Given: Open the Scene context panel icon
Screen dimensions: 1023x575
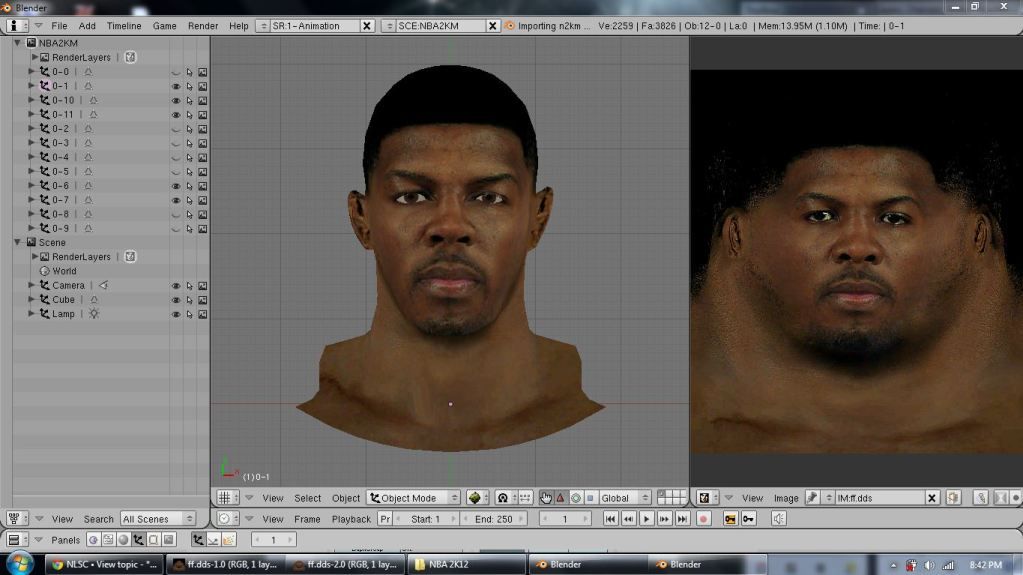Looking at the screenshot, I should click(168, 540).
